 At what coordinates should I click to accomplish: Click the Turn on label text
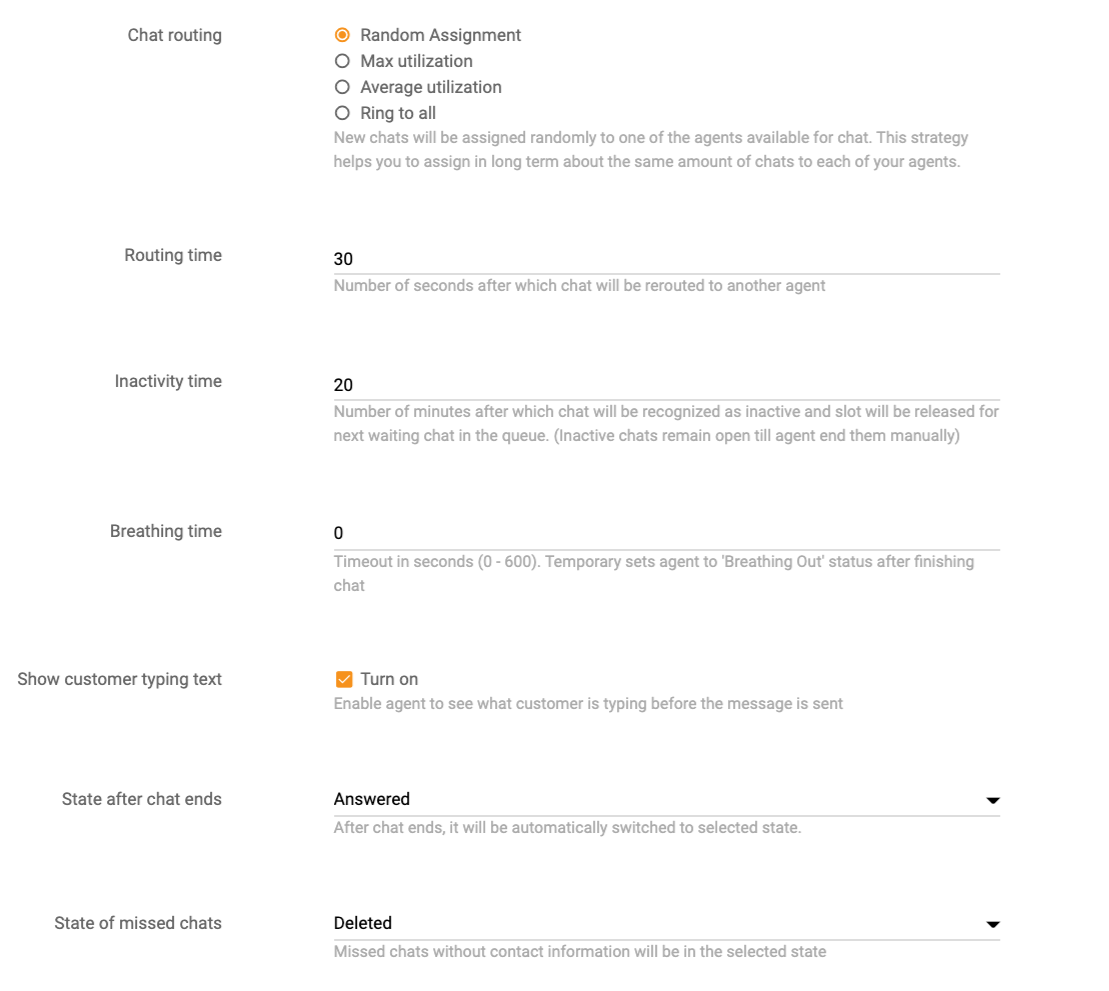(389, 679)
